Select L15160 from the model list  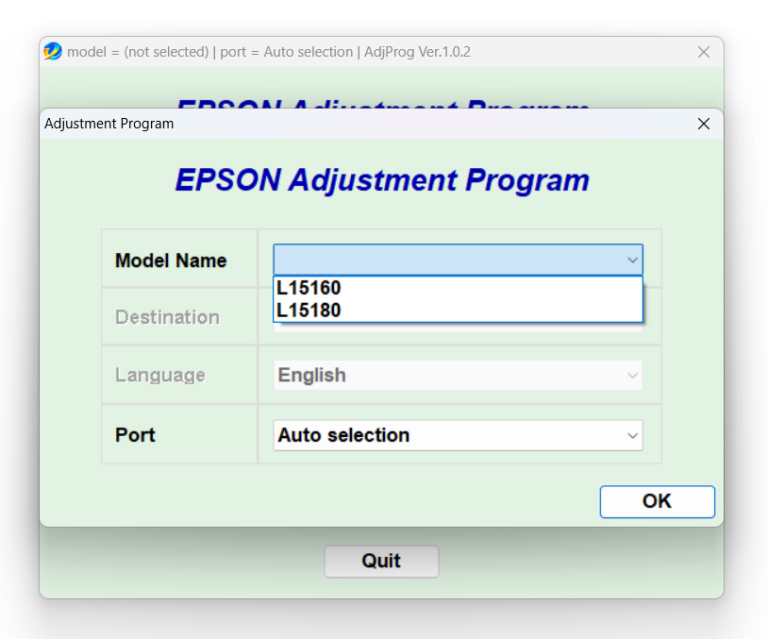click(x=457, y=288)
